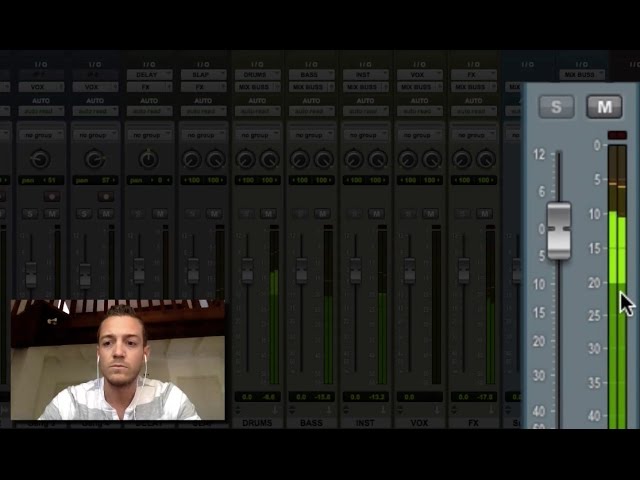Screen dimensions: 640x480
Task: Click the presenter webcam video overlay
Action: 118,360
